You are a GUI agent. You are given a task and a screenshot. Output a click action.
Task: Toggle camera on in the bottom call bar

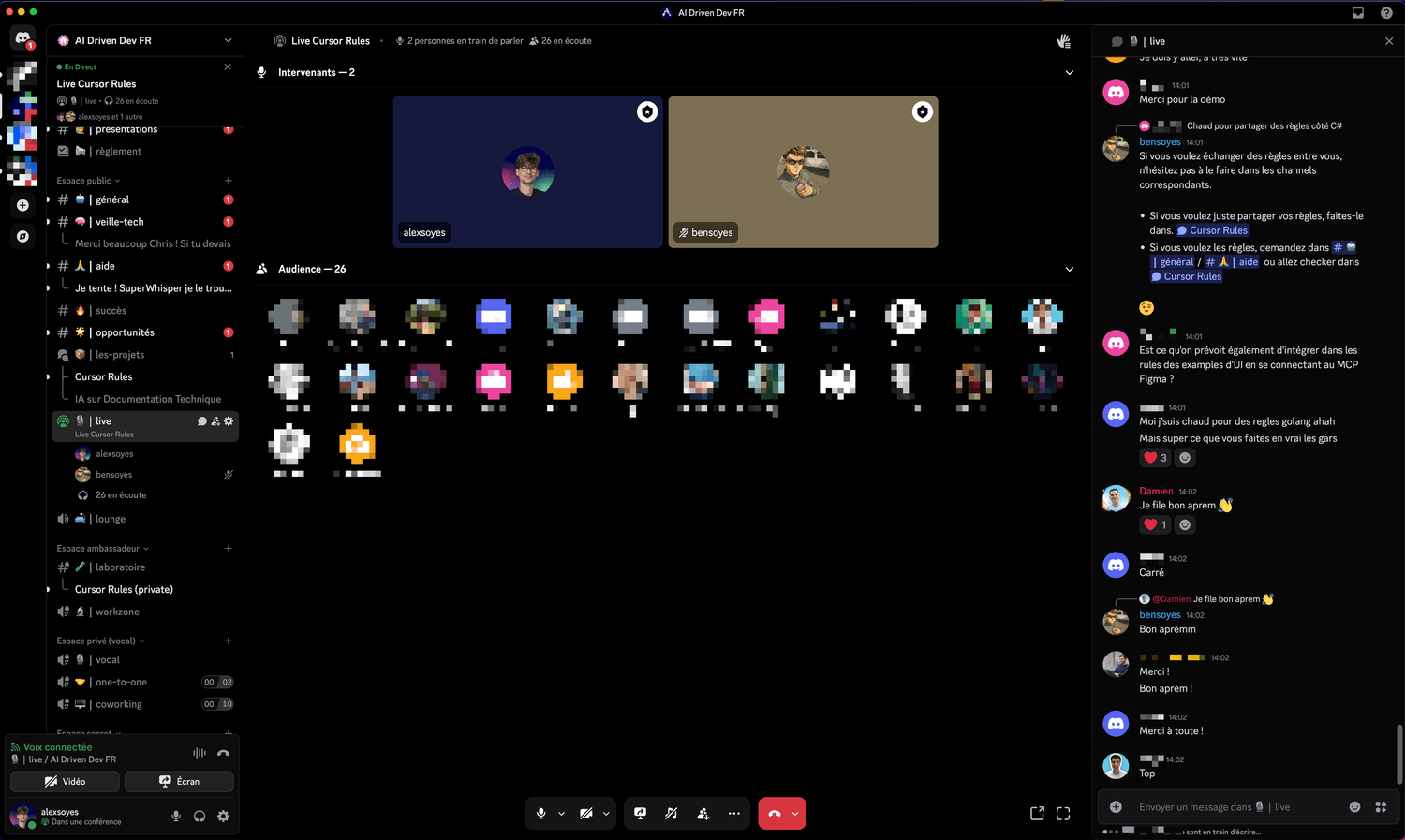coord(585,813)
